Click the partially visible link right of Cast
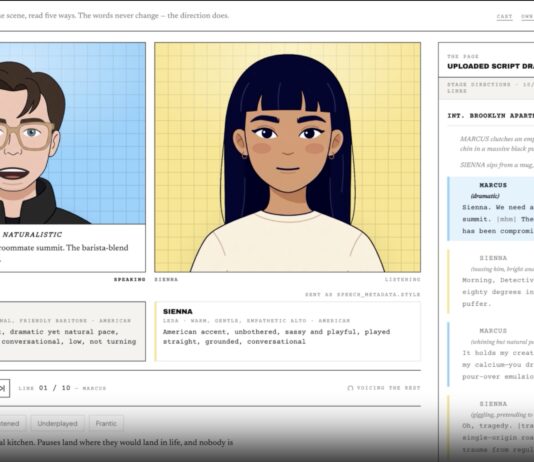The width and height of the screenshot is (534, 462). tap(528, 16)
